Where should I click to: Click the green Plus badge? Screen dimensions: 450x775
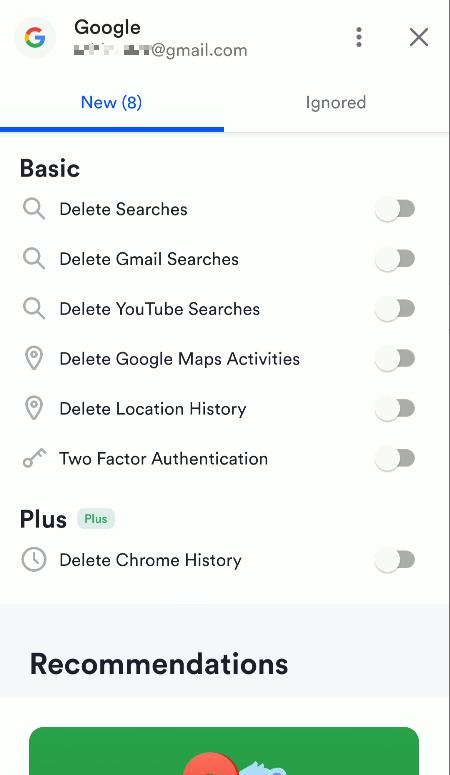(96, 519)
